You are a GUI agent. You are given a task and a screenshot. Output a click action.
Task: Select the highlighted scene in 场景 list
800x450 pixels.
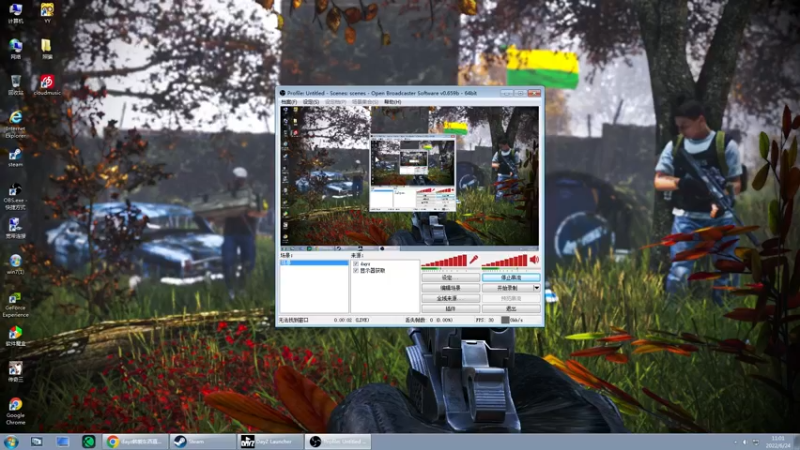pyautogui.click(x=314, y=263)
